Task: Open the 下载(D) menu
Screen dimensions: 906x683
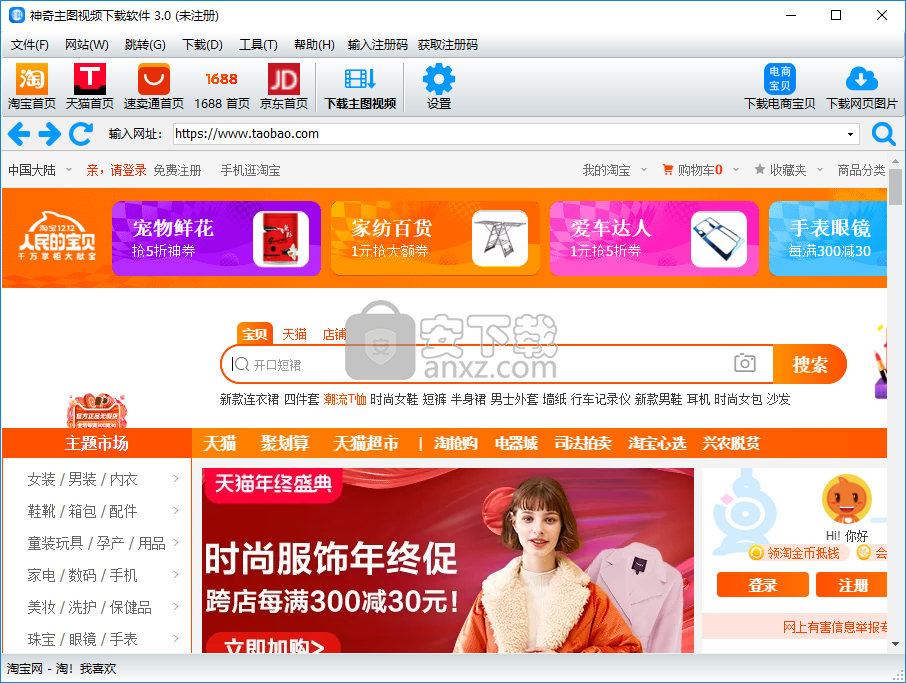Action: tap(202, 44)
